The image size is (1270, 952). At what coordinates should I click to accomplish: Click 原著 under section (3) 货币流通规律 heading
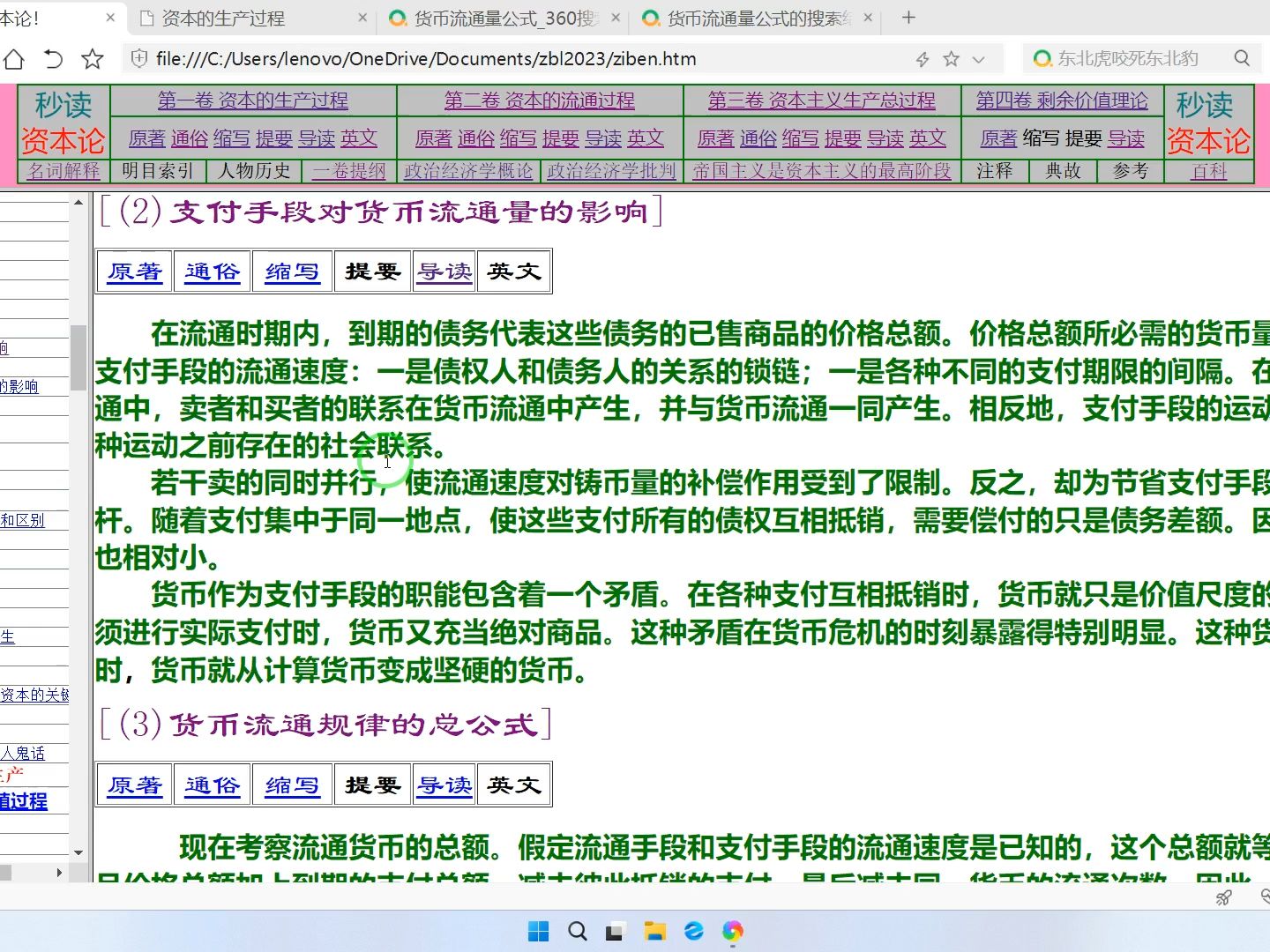point(135,785)
